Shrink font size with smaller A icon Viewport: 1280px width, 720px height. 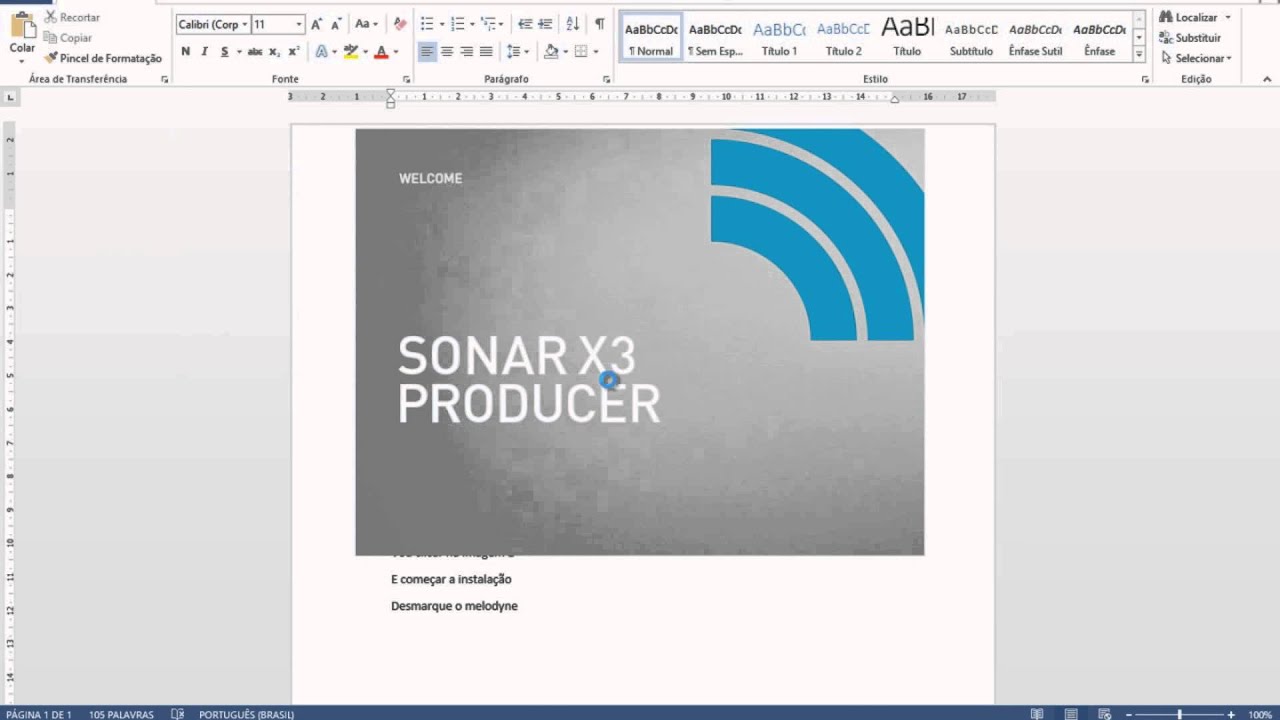point(337,24)
